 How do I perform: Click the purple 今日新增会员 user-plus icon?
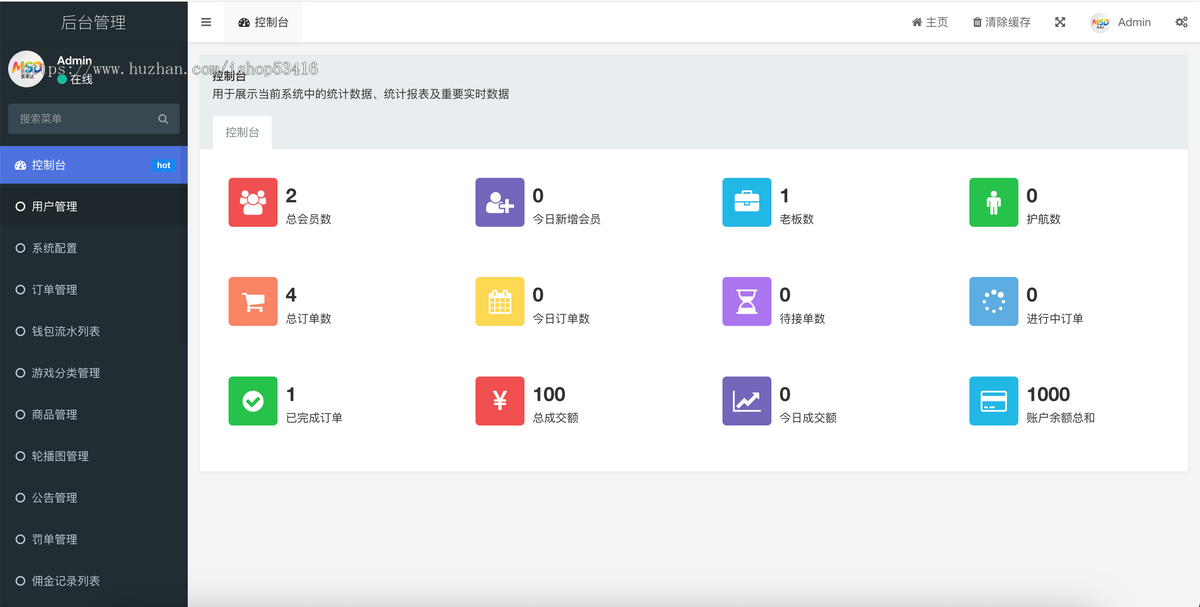(x=500, y=202)
